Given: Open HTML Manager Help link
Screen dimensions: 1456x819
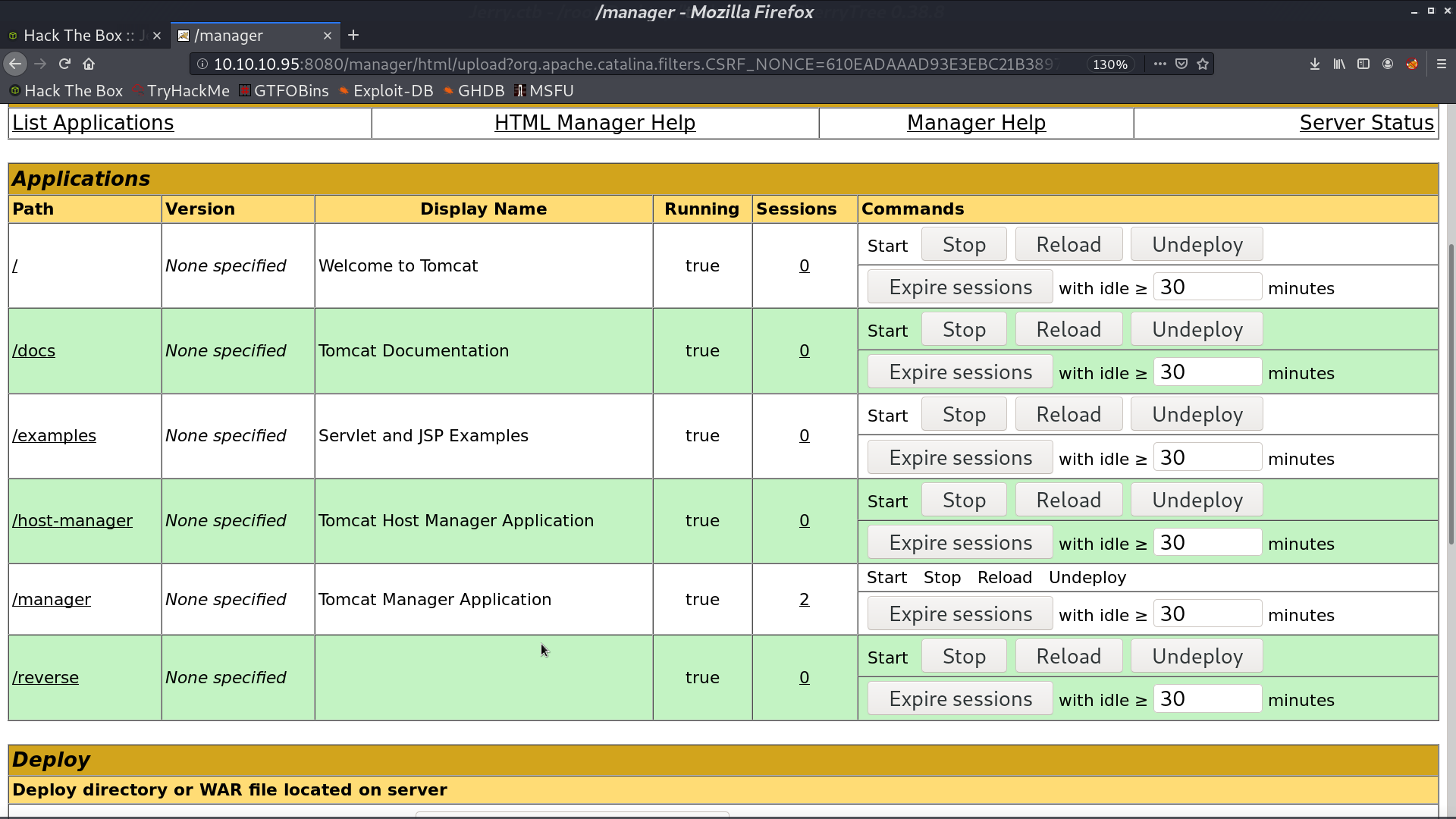Looking at the screenshot, I should 595,123.
